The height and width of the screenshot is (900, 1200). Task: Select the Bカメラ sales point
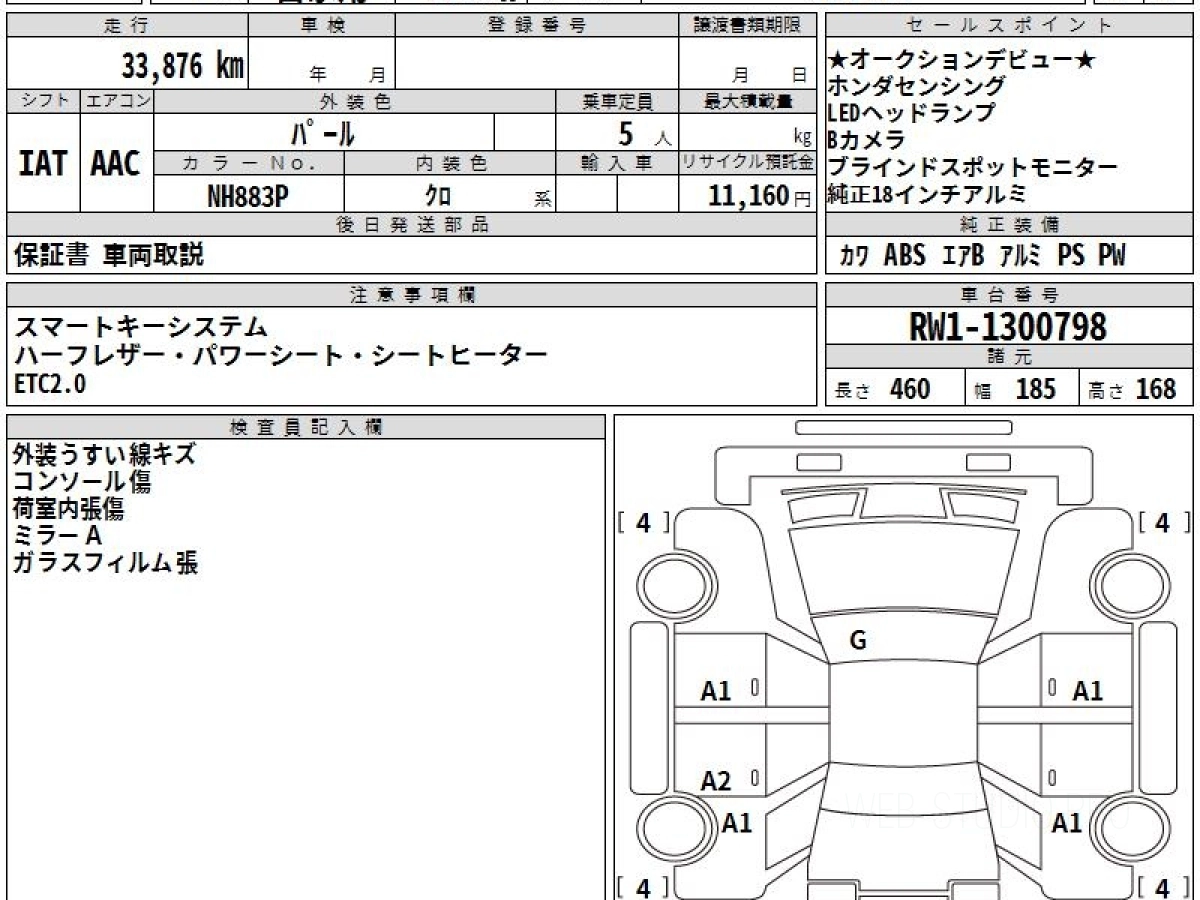(866, 140)
